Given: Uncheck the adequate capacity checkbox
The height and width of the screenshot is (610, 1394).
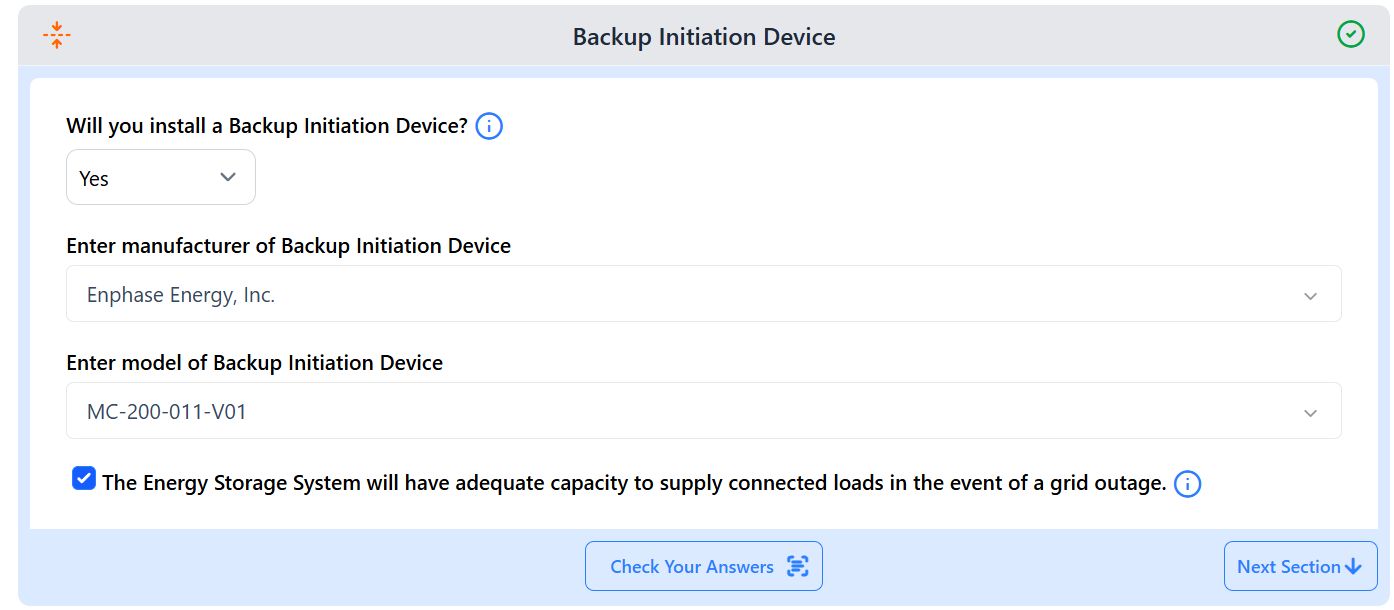Looking at the screenshot, I should tap(84, 479).
